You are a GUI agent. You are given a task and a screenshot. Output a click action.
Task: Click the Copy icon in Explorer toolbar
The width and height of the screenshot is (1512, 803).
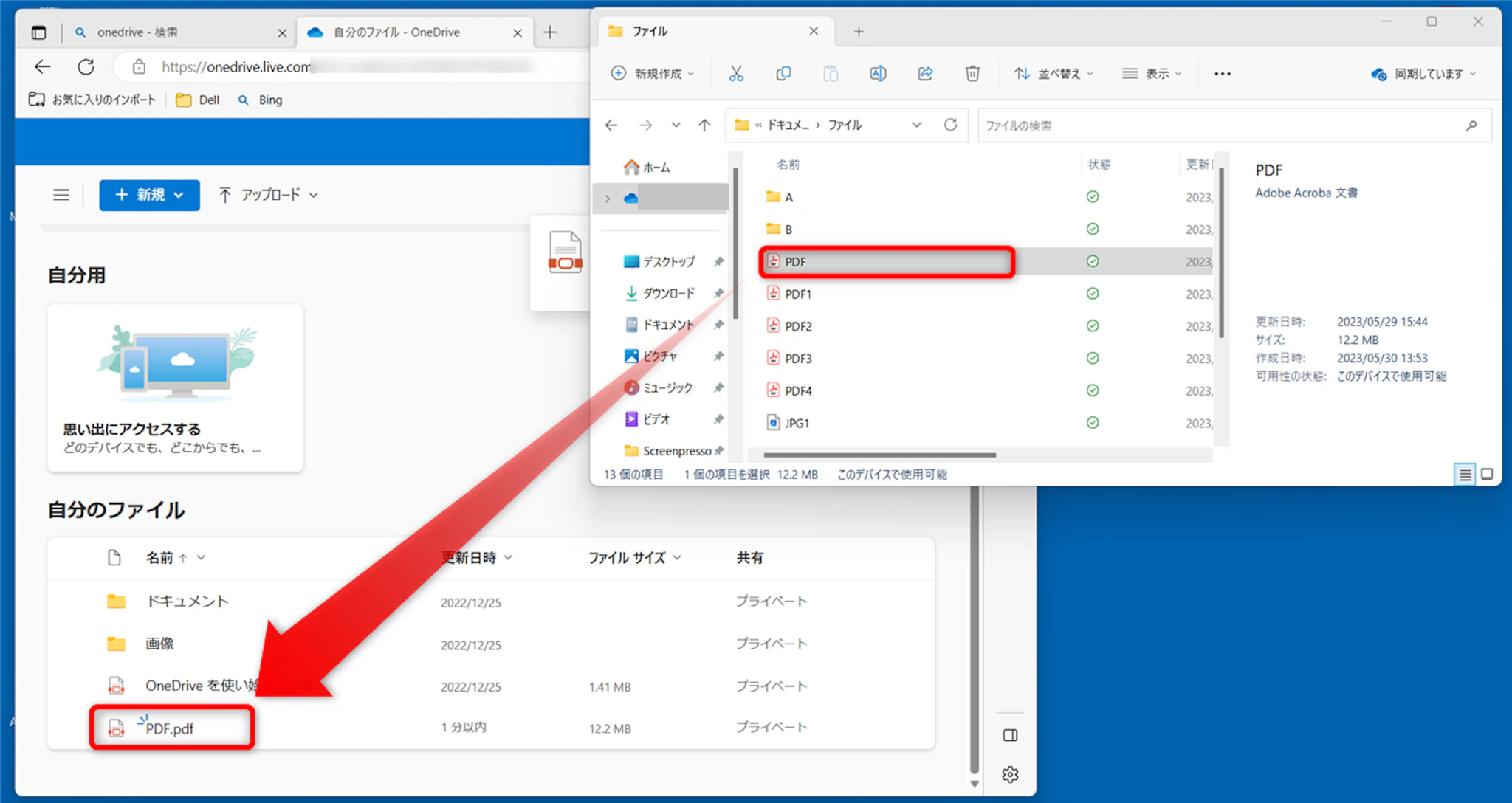point(783,73)
